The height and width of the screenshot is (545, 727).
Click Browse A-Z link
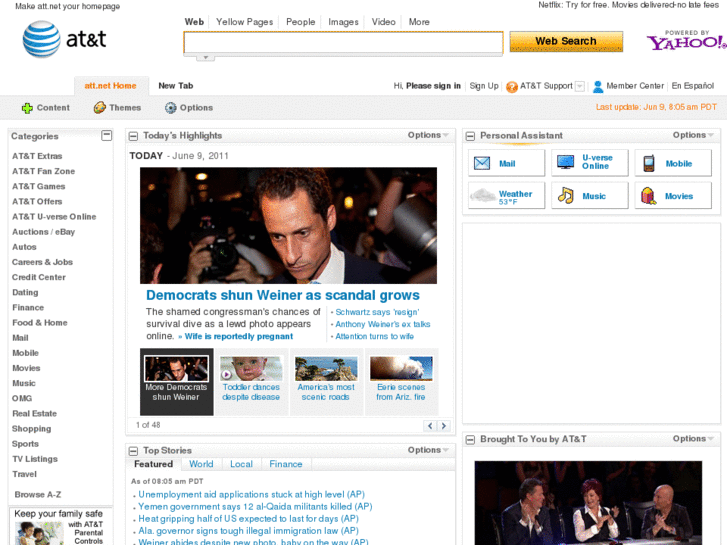[x=38, y=495]
